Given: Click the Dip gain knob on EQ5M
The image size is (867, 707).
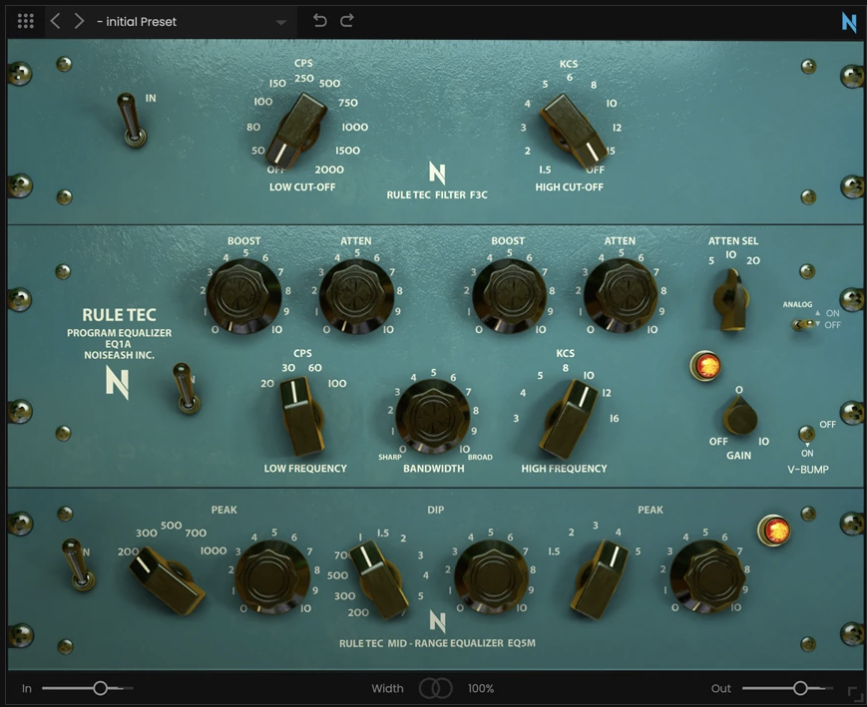Looking at the screenshot, I should tap(492, 577).
